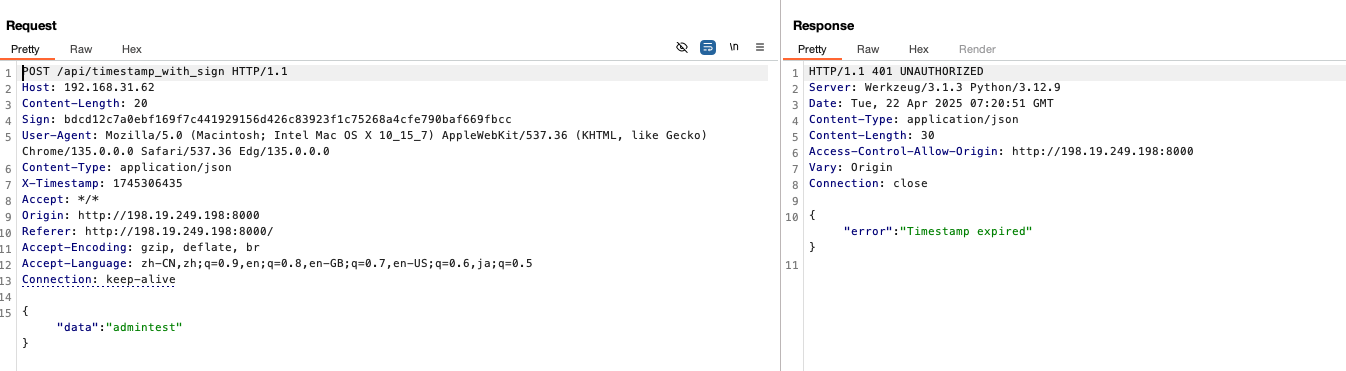Switch to Response Raw tab

click(x=868, y=49)
